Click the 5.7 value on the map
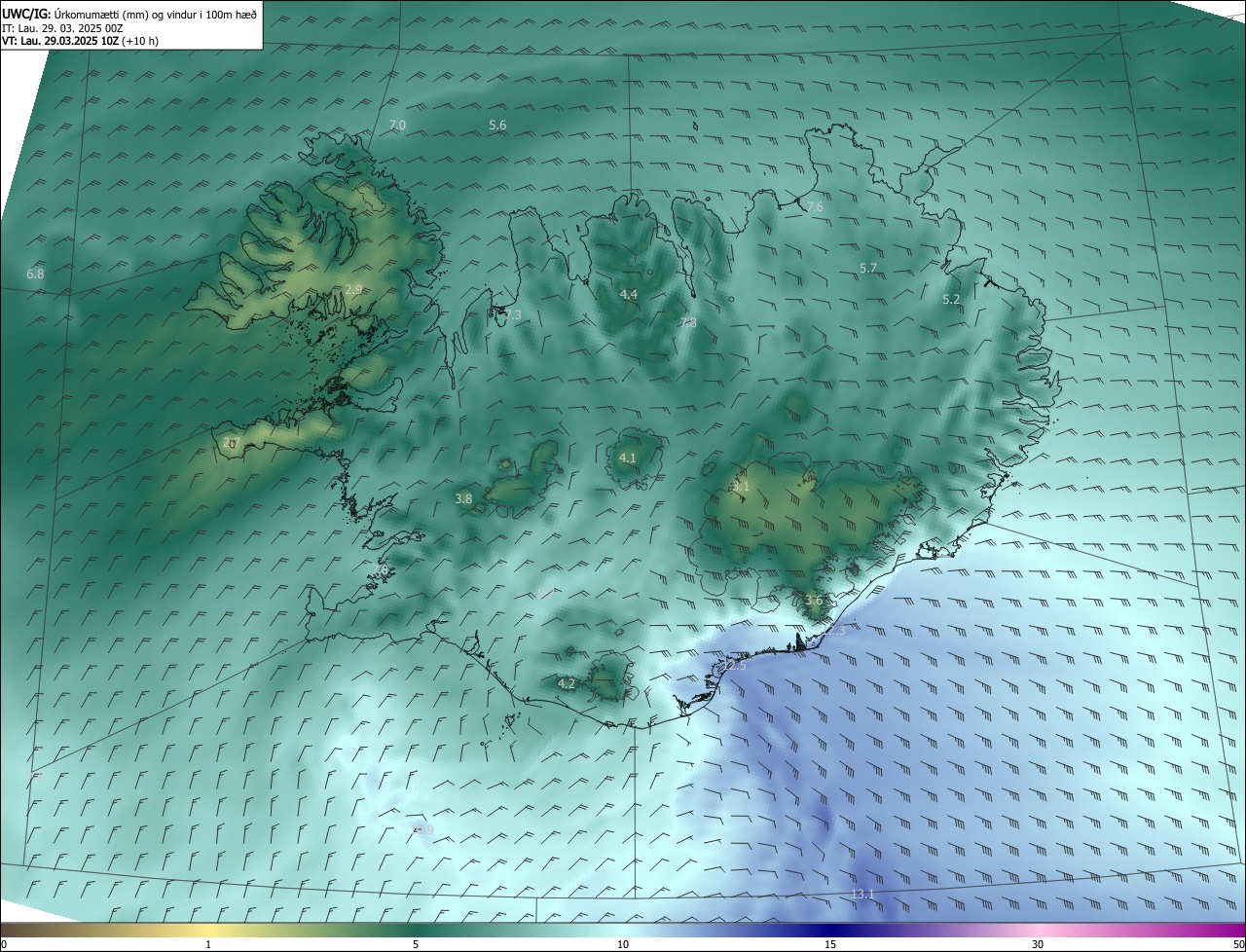Screen dimensions: 1246x952 coord(868,268)
